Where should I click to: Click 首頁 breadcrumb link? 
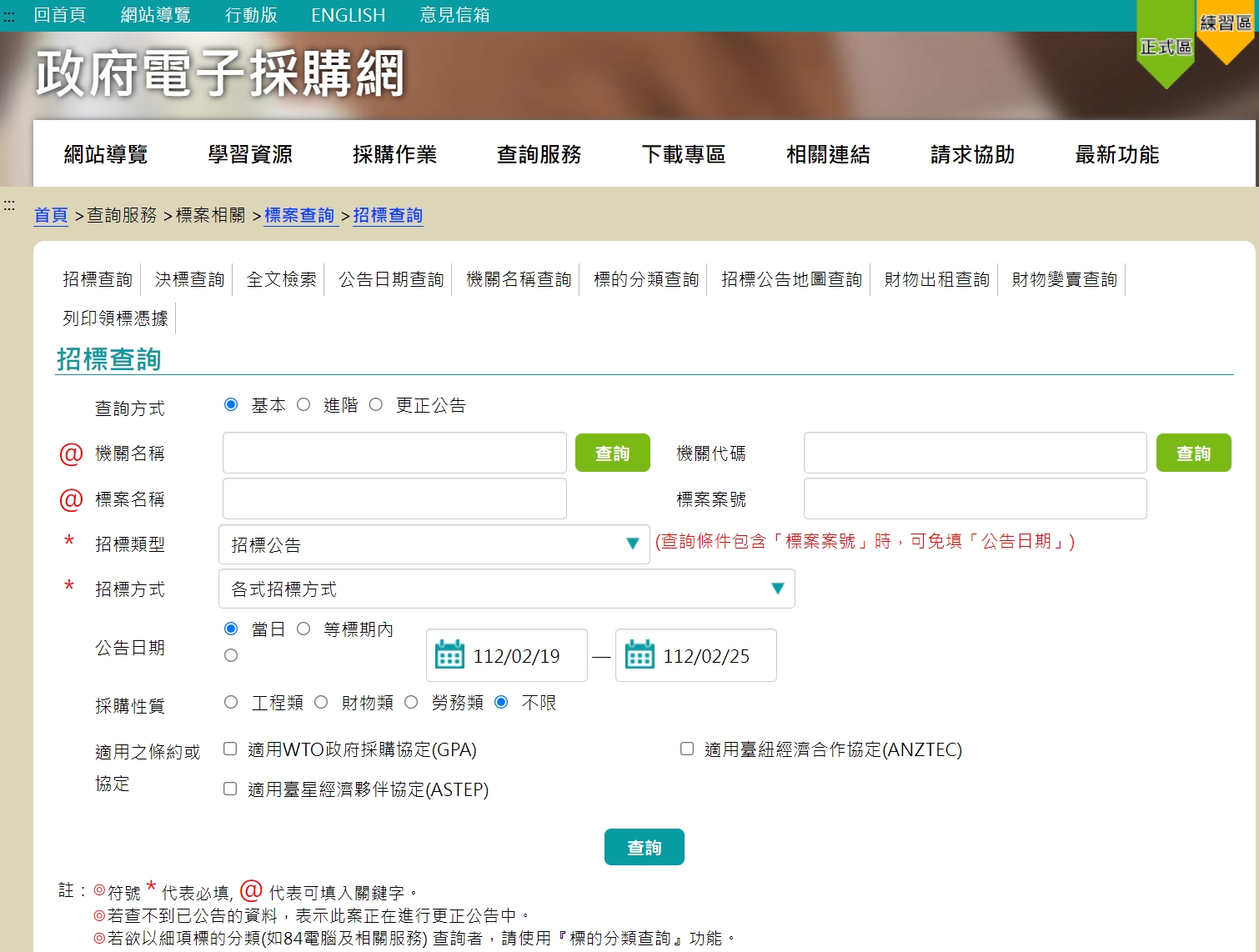pyautogui.click(x=51, y=215)
